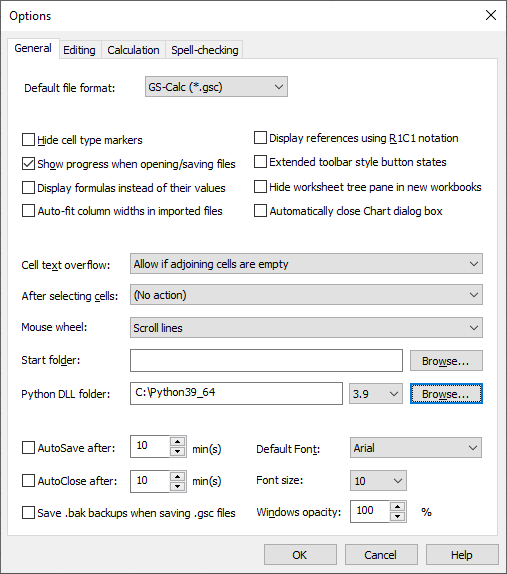Click inside the Start folder text field
This screenshot has height=574, width=507.
point(266,361)
